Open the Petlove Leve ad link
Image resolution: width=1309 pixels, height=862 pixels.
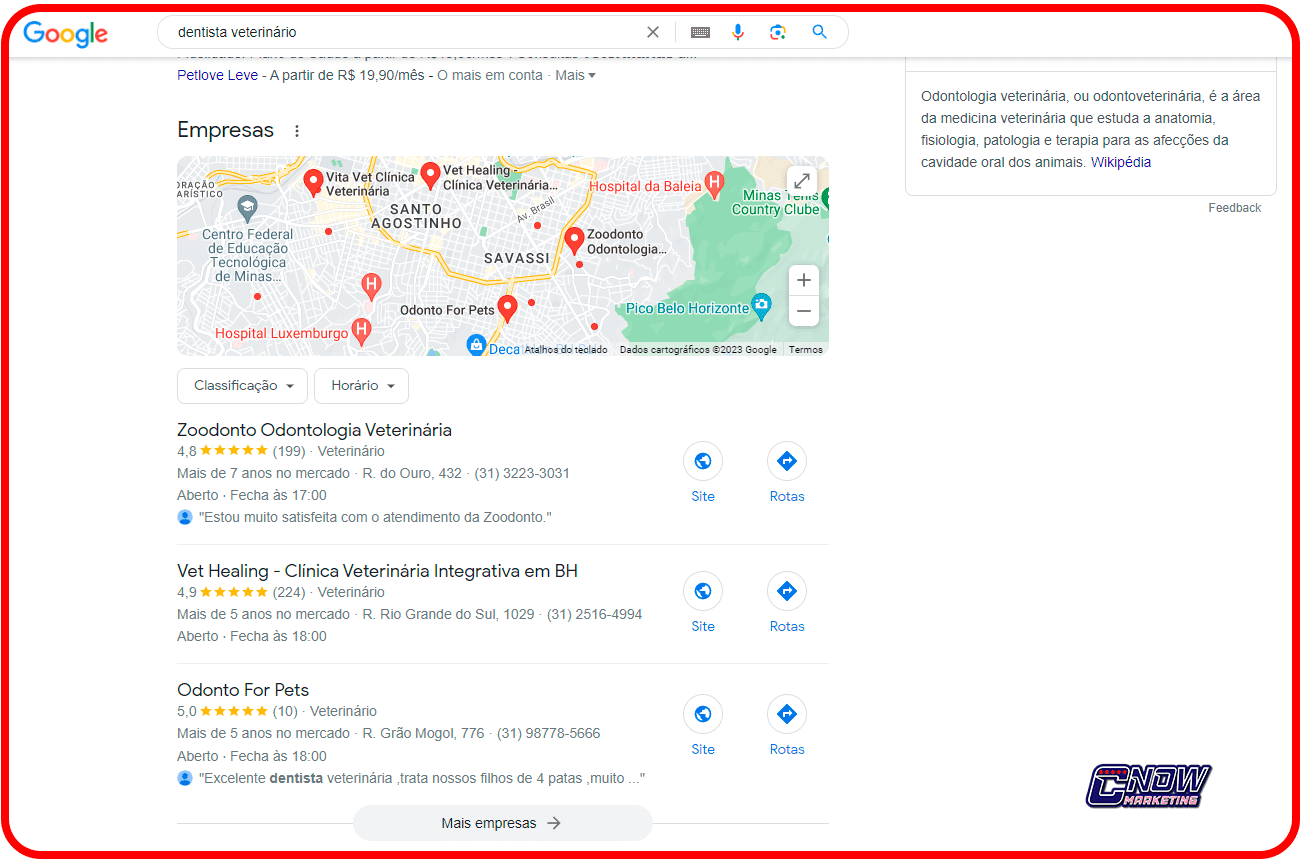(x=217, y=75)
